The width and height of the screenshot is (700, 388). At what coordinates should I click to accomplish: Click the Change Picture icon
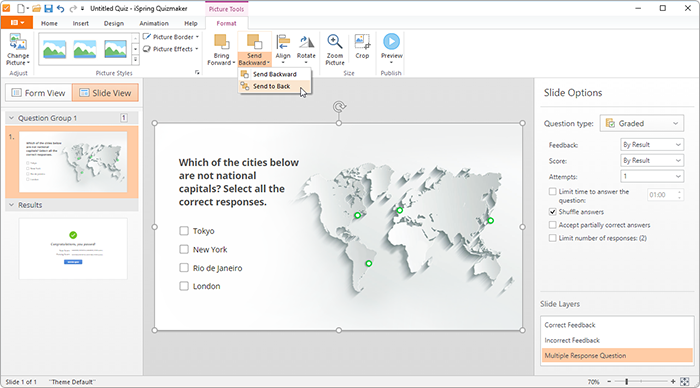[18, 42]
